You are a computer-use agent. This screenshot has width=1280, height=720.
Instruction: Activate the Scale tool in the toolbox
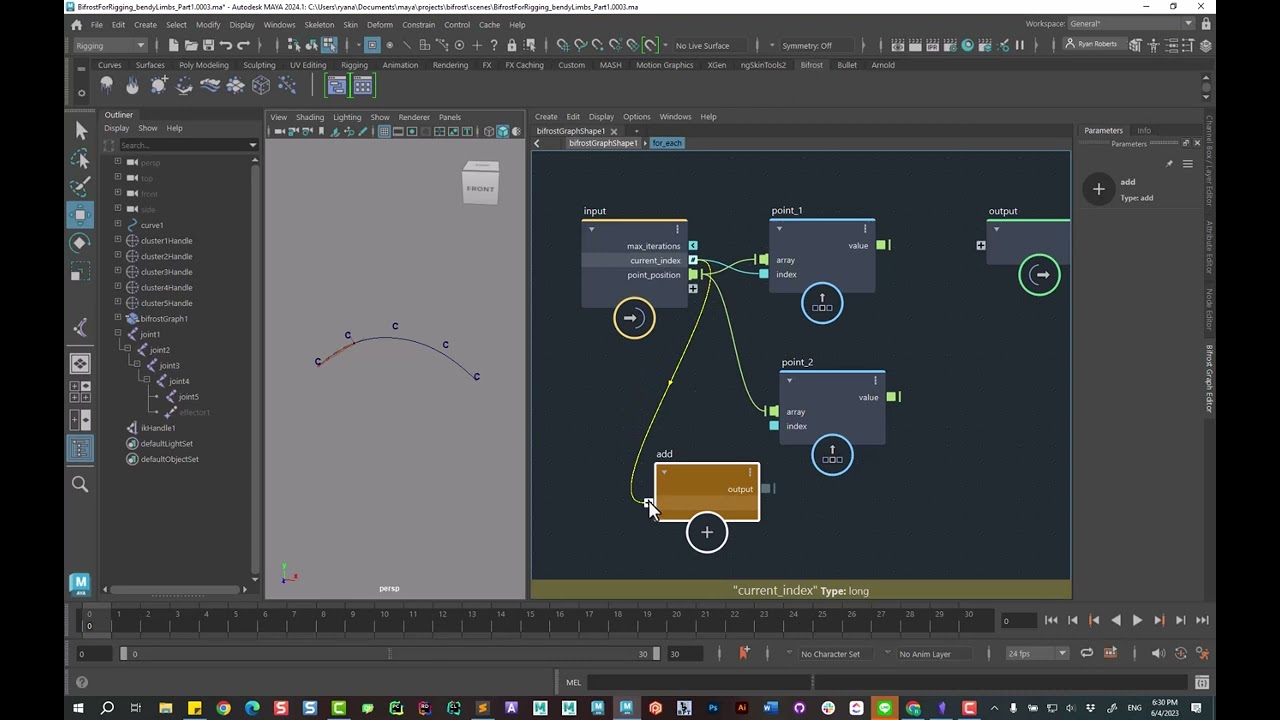click(x=81, y=272)
